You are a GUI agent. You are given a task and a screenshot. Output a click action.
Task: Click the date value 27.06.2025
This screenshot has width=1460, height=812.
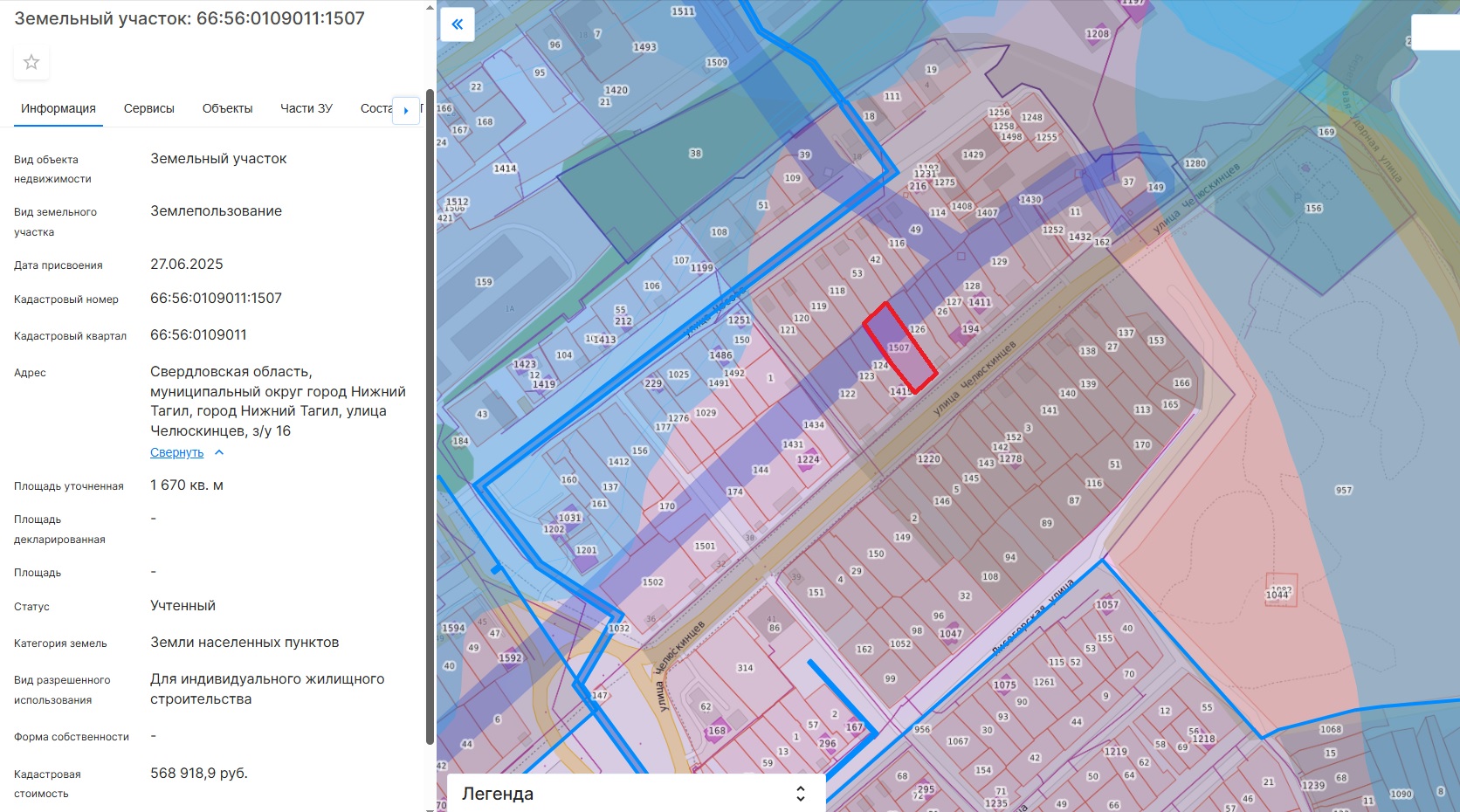pos(187,265)
